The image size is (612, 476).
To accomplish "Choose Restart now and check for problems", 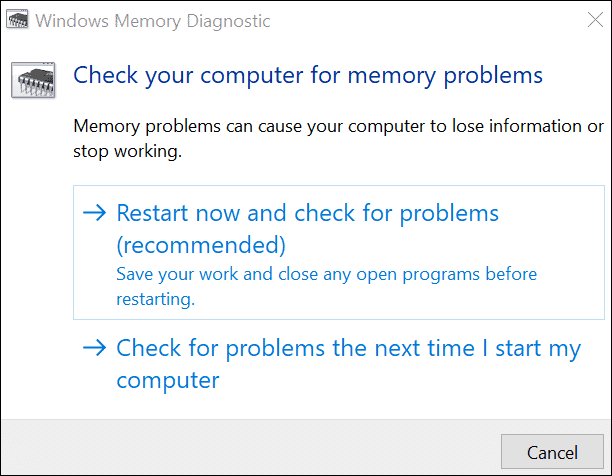I will (x=307, y=213).
